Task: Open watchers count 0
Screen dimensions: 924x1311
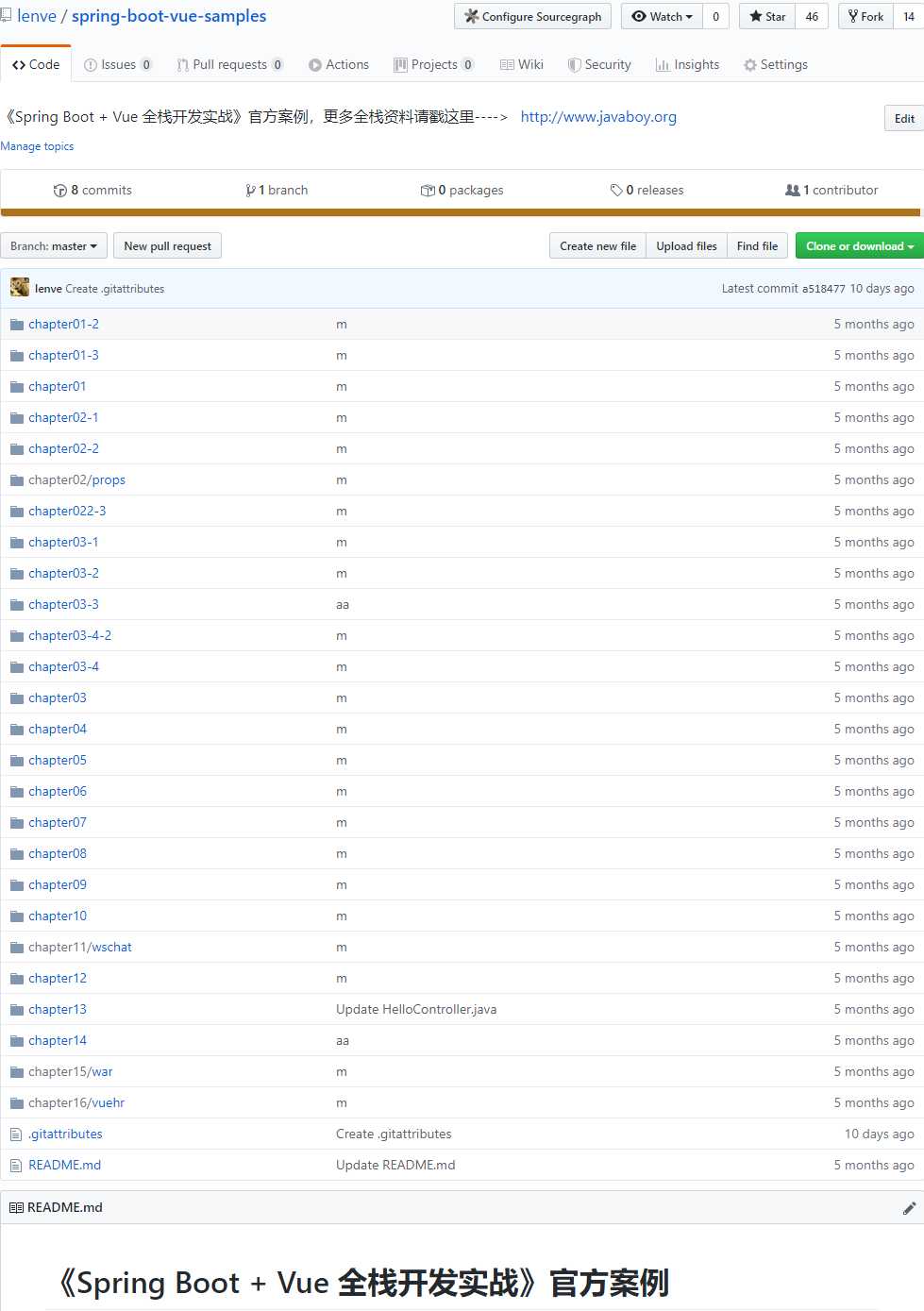Action: click(x=715, y=16)
